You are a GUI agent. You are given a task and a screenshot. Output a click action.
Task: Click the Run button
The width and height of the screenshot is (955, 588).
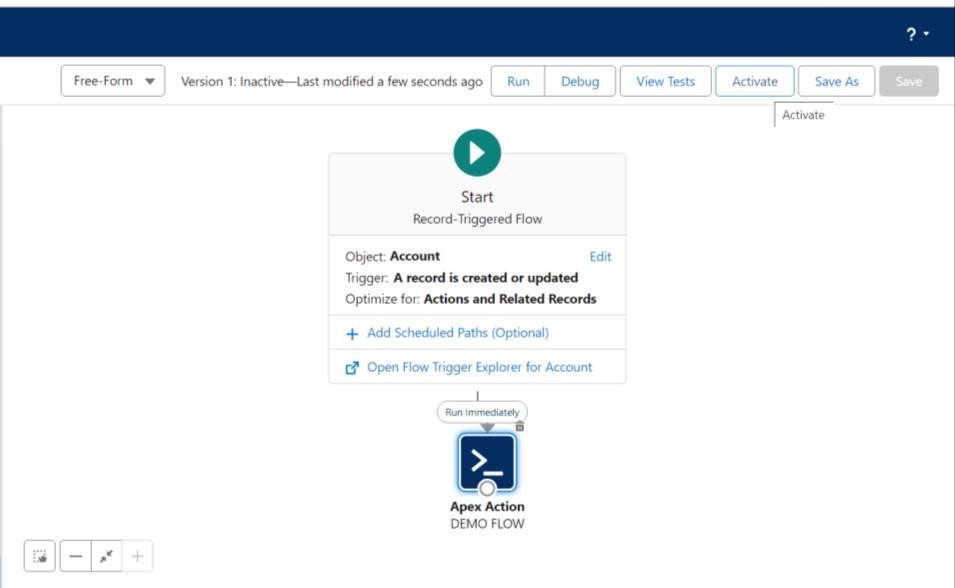click(518, 81)
